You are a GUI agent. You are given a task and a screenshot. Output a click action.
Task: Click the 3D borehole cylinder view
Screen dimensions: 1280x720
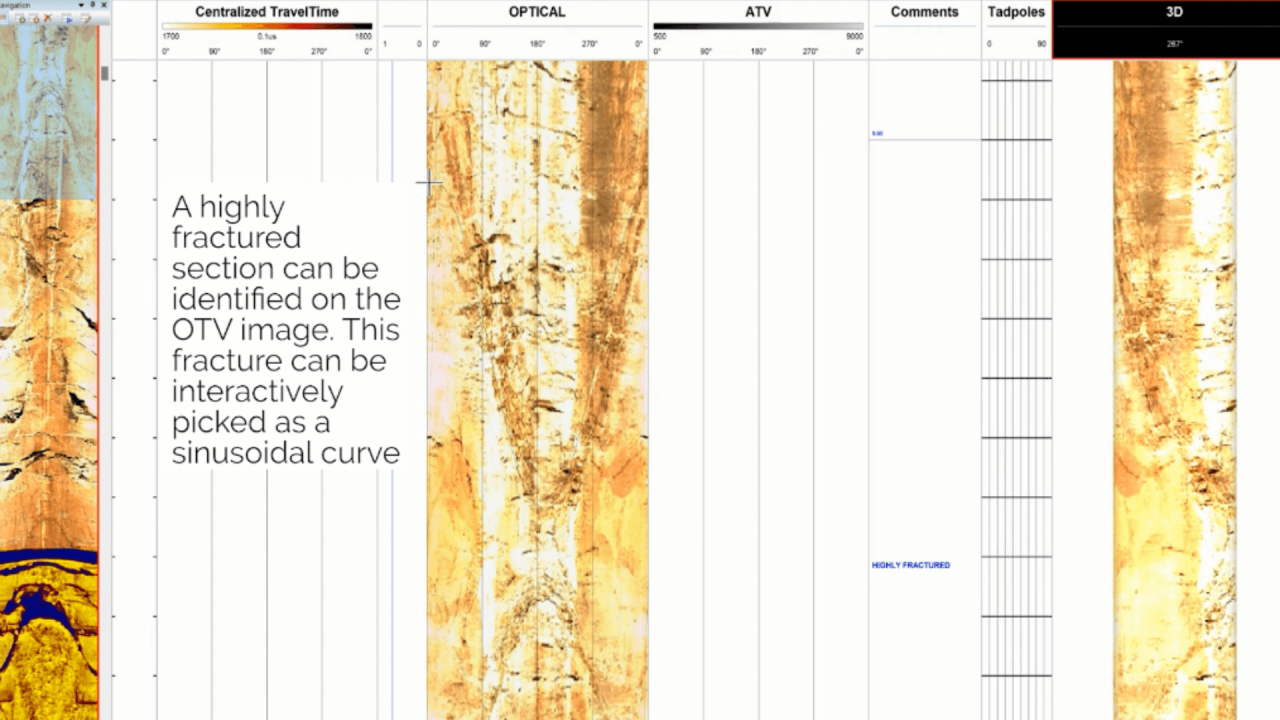(x=1174, y=390)
